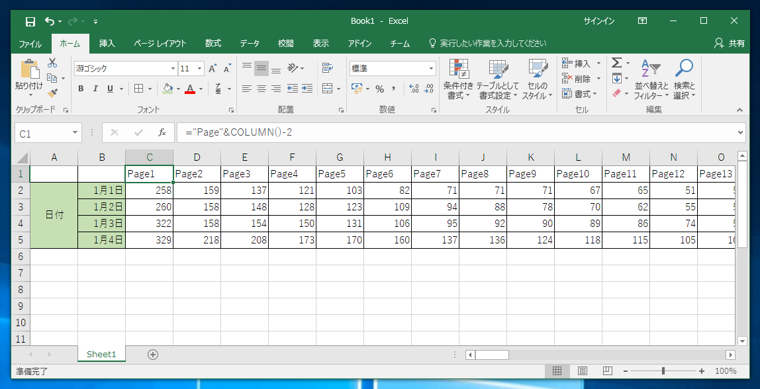Image resolution: width=760 pixels, height=389 pixels.
Task: Click the Font Color red A icon
Action: pos(190,89)
